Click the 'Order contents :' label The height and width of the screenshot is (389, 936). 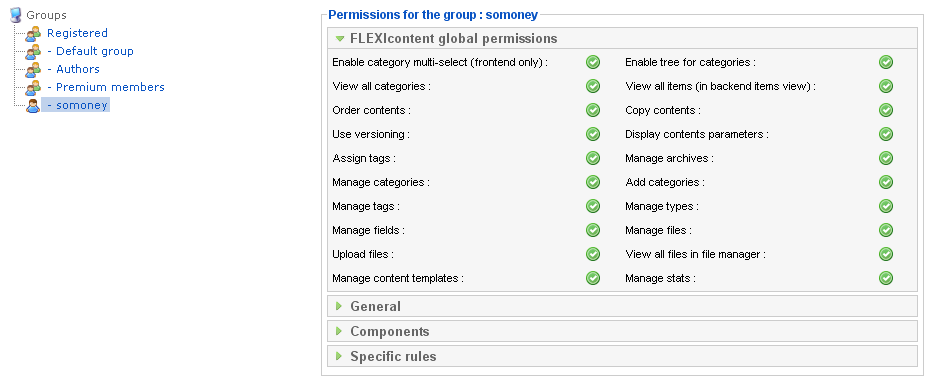coord(371,110)
